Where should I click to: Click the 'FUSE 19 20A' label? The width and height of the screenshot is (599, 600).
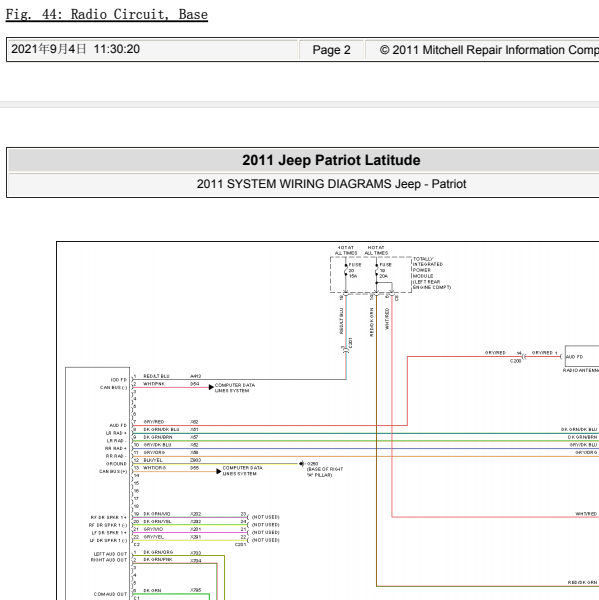pyautogui.click(x=385, y=270)
